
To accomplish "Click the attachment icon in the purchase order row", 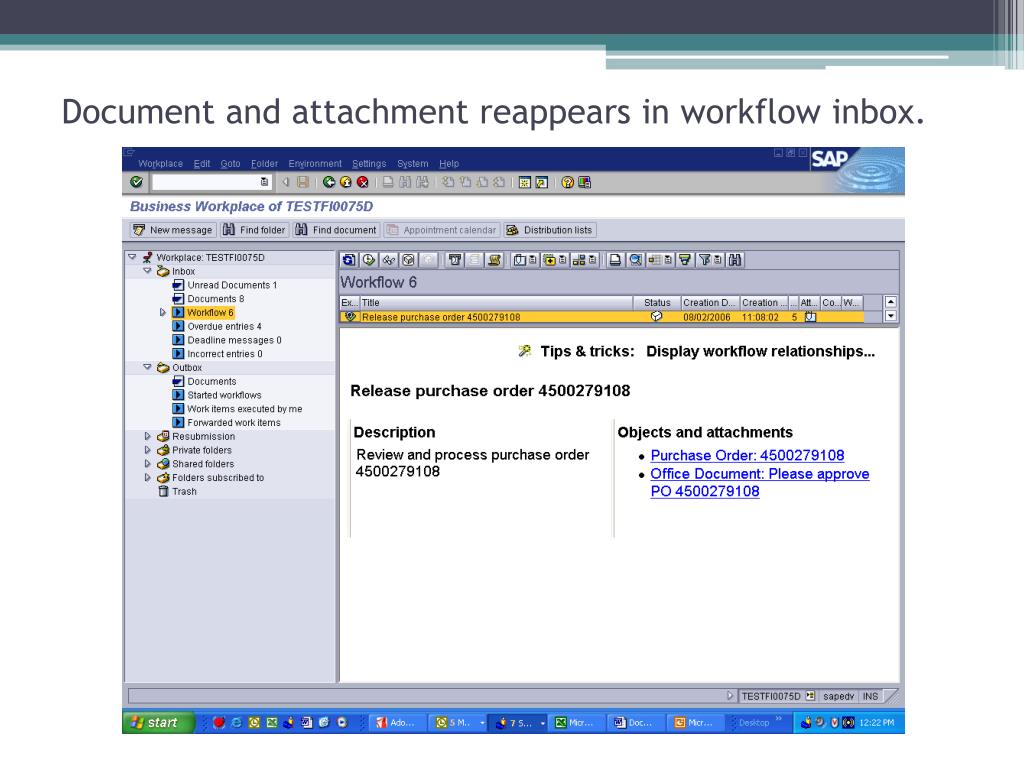I will click(810, 317).
